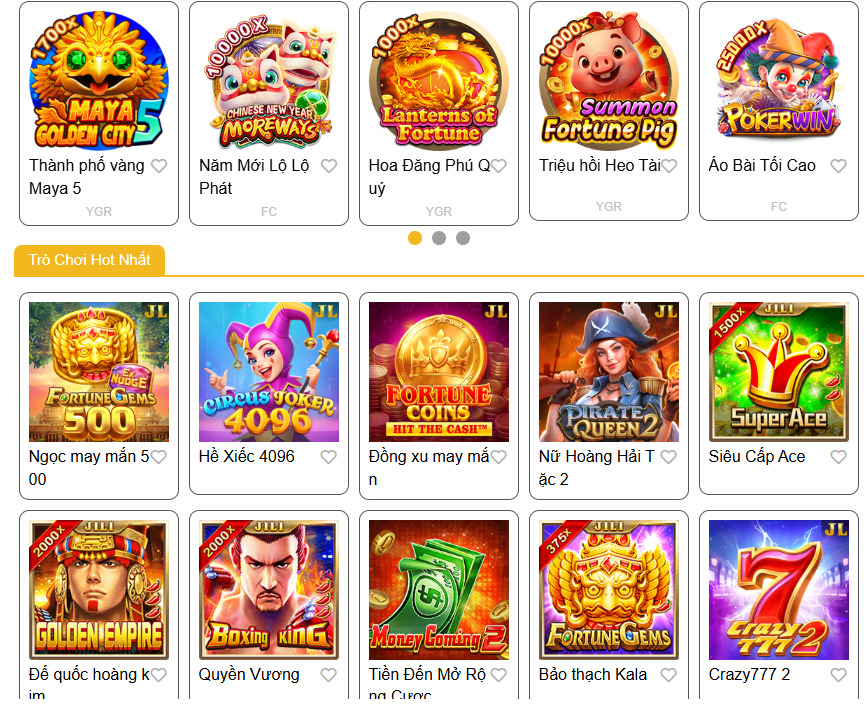Viewport: 867px width, 715px height.
Task: Launch the Fortune Gems 500 game thumbnail
Action: tap(98, 372)
